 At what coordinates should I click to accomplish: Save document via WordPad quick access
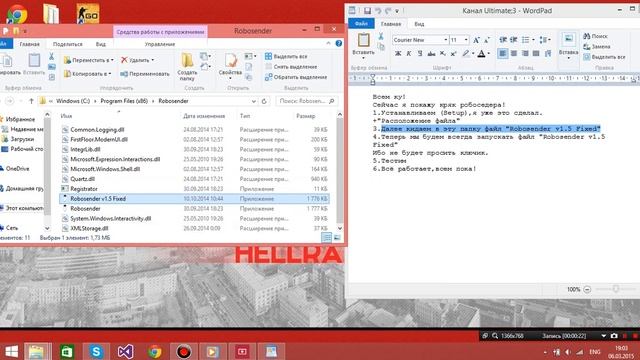tap(367, 11)
